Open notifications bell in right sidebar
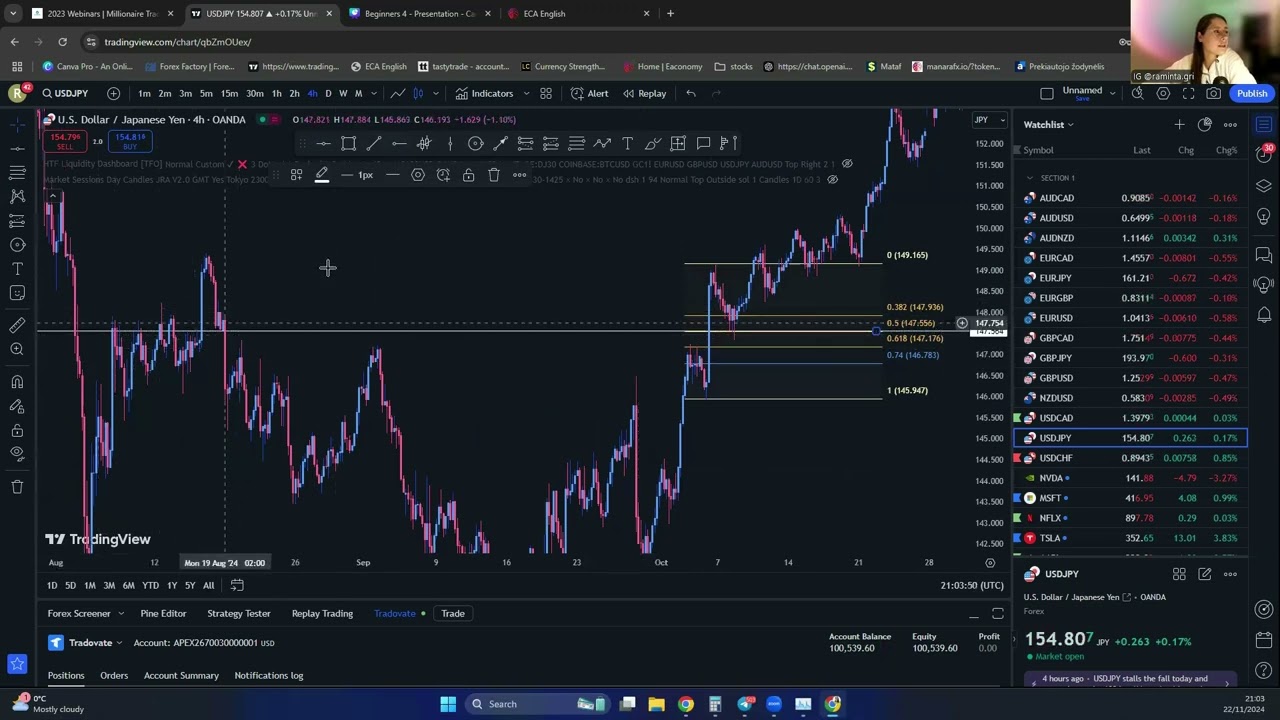This screenshot has height=720, width=1280. click(1264, 316)
